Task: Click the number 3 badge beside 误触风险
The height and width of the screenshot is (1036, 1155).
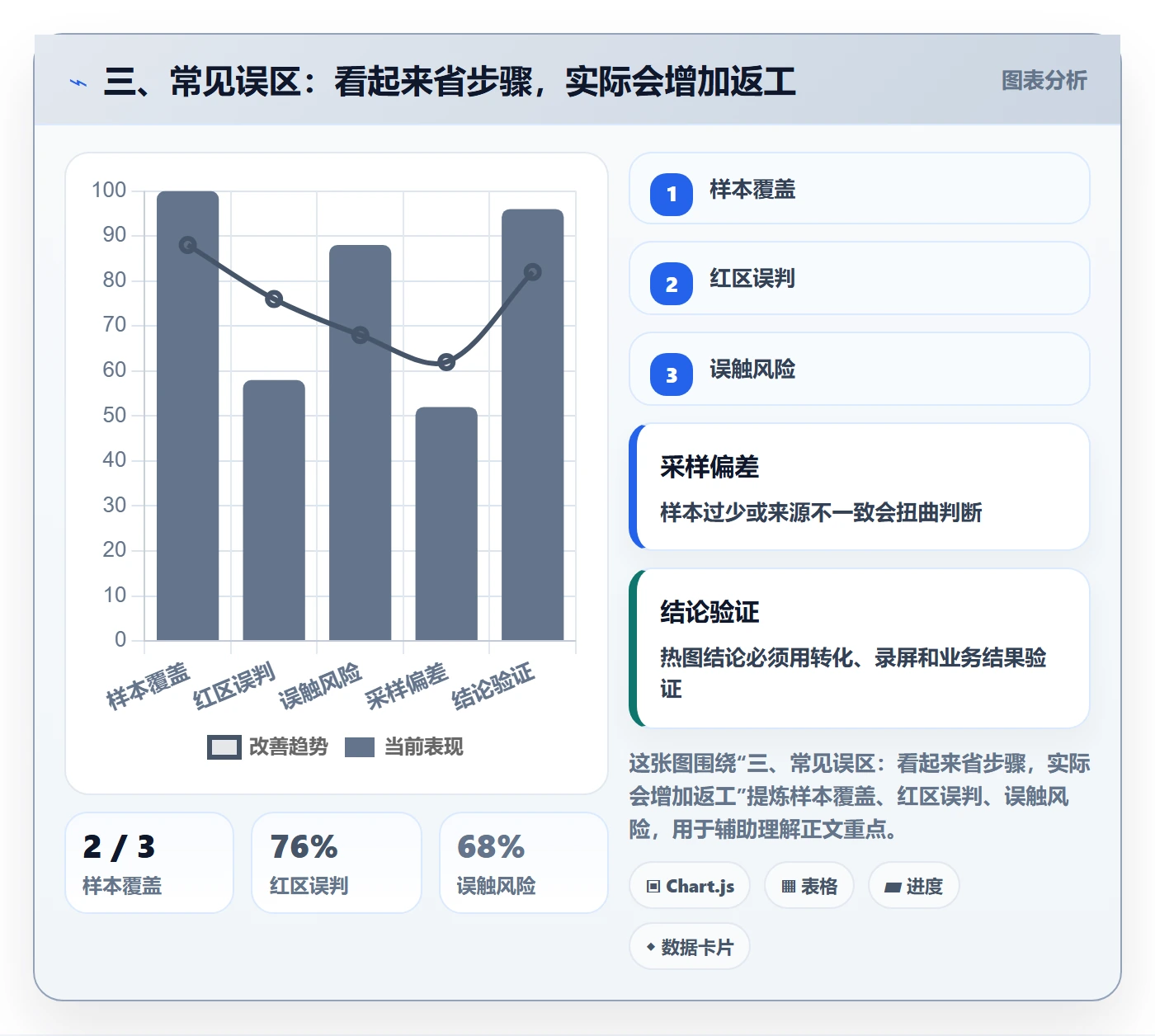Action: click(672, 374)
